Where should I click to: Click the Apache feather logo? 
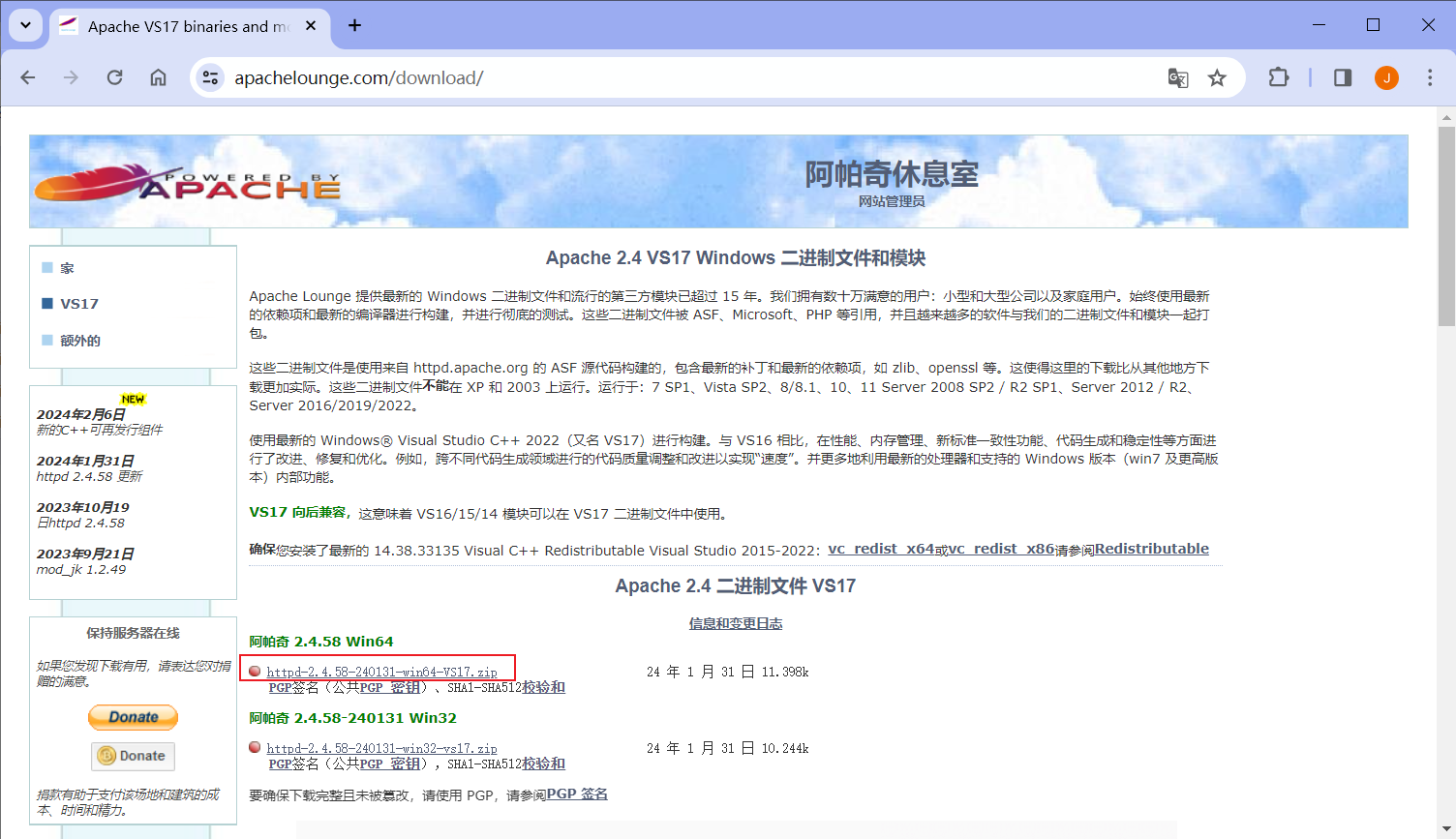186,182
